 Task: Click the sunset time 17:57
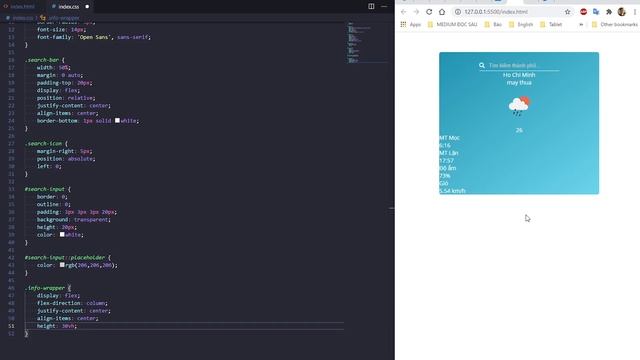(446, 160)
